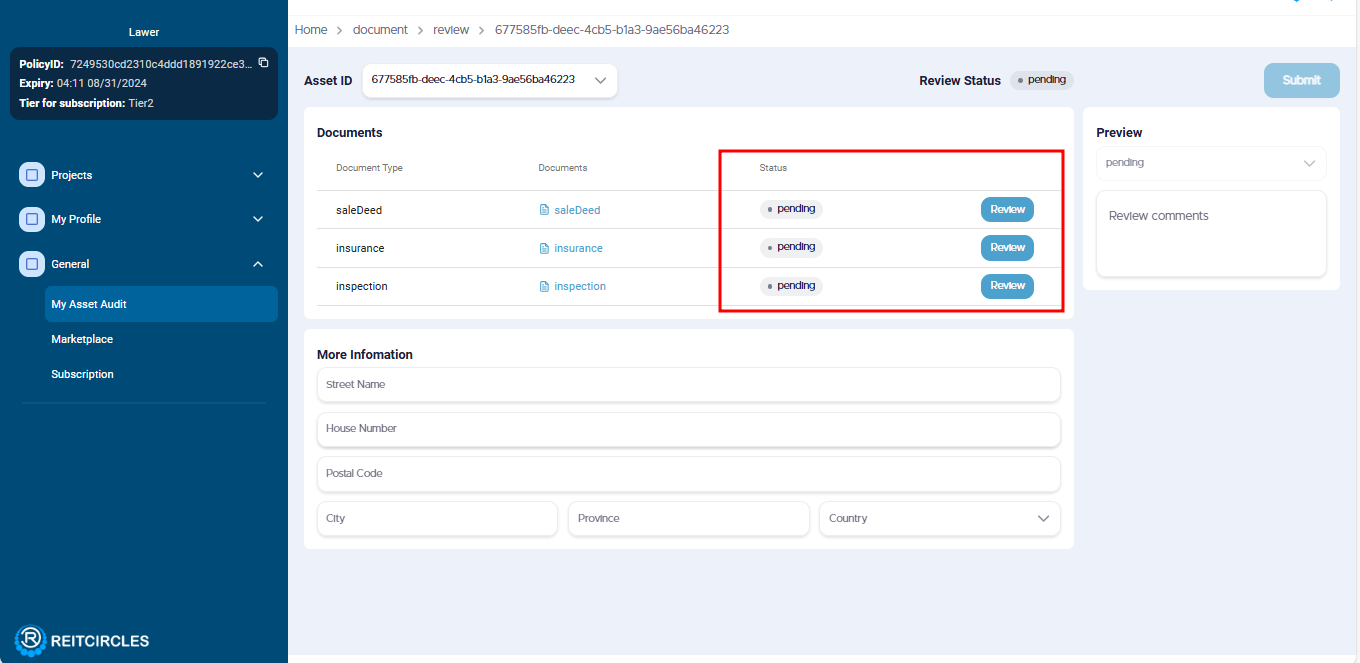
Task: Open Subscription in sidebar
Action: [82, 374]
